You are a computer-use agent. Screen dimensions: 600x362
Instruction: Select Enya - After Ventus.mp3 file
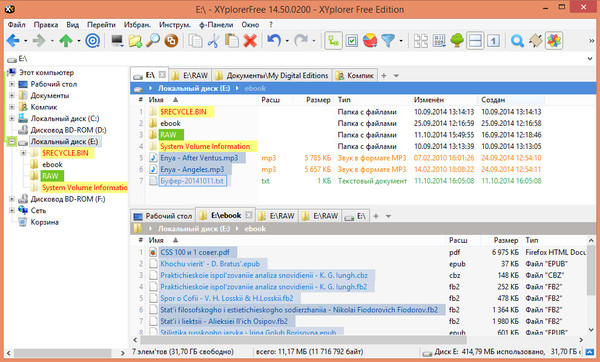coord(199,158)
